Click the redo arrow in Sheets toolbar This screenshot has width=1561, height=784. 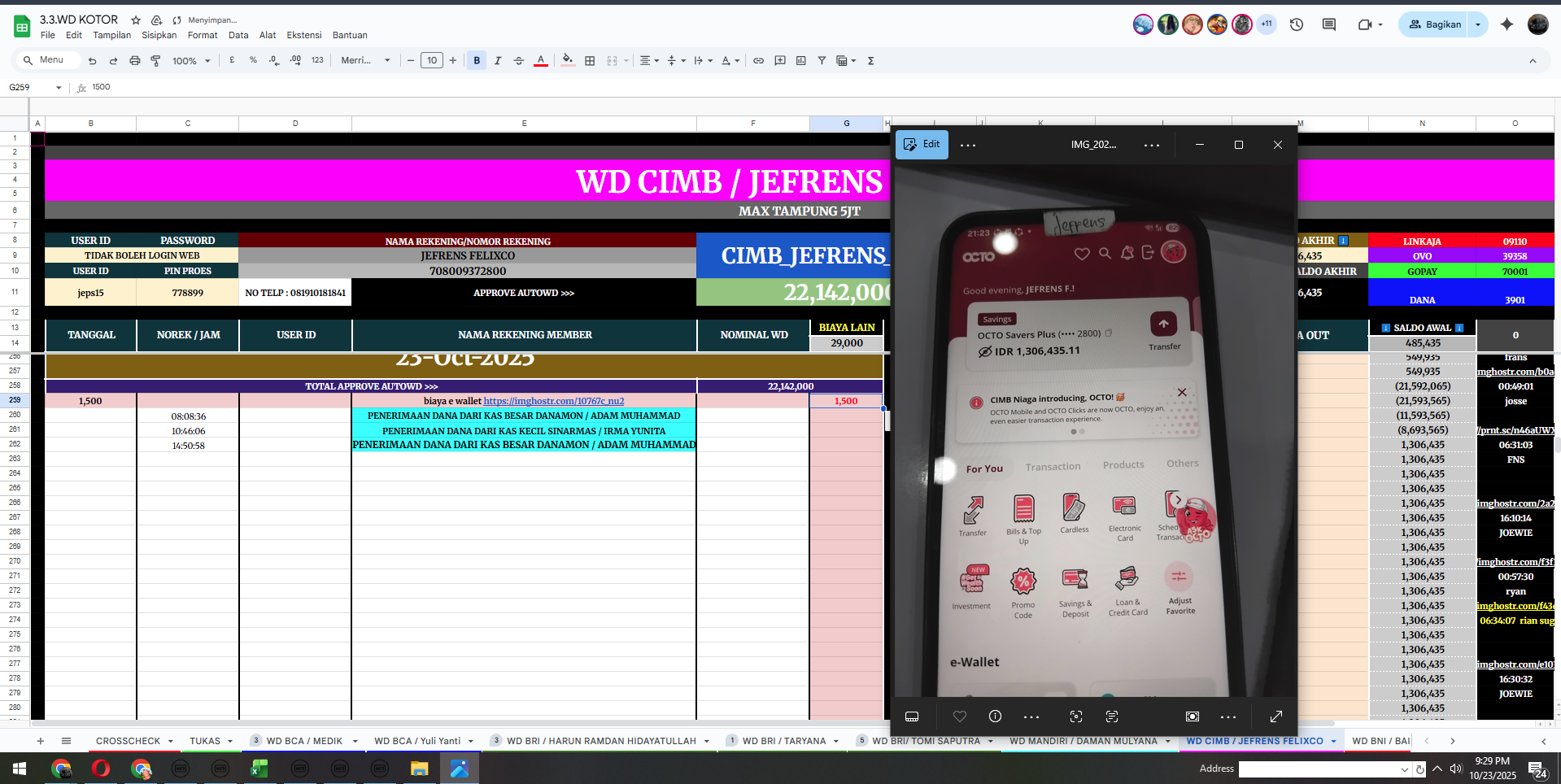tap(113, 61)
